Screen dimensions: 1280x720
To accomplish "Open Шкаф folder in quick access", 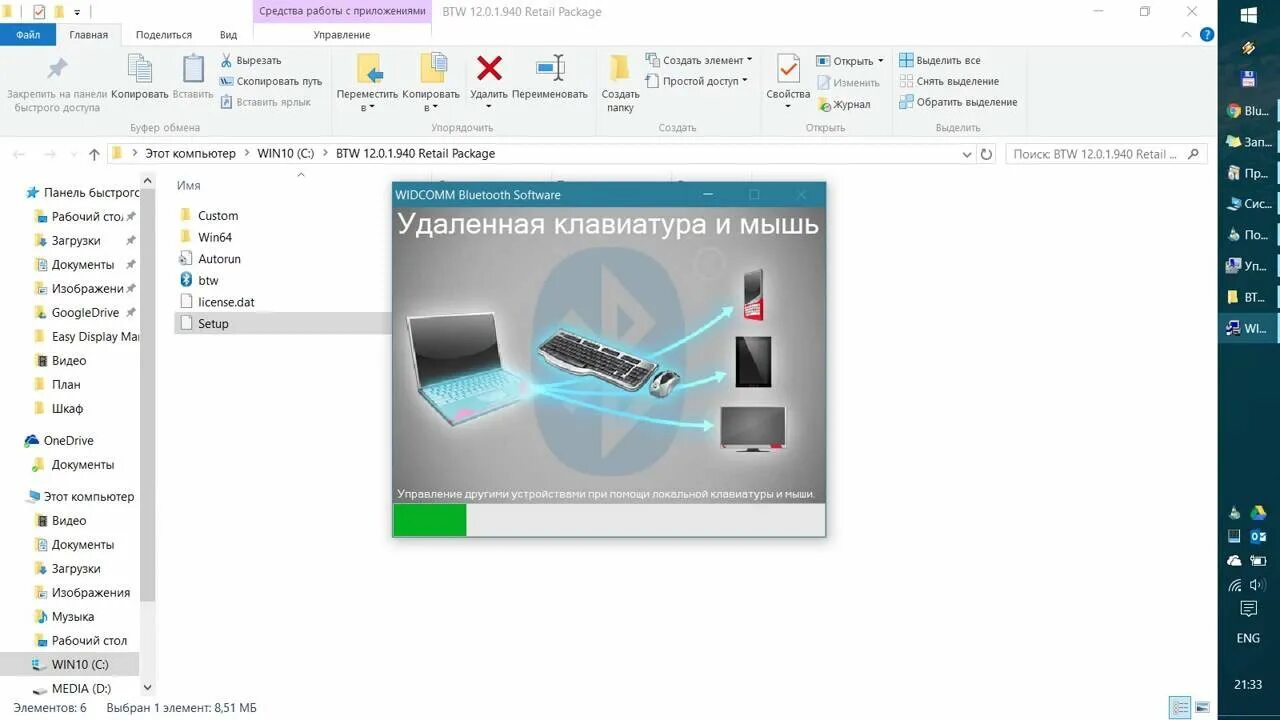I will [67, 409].
